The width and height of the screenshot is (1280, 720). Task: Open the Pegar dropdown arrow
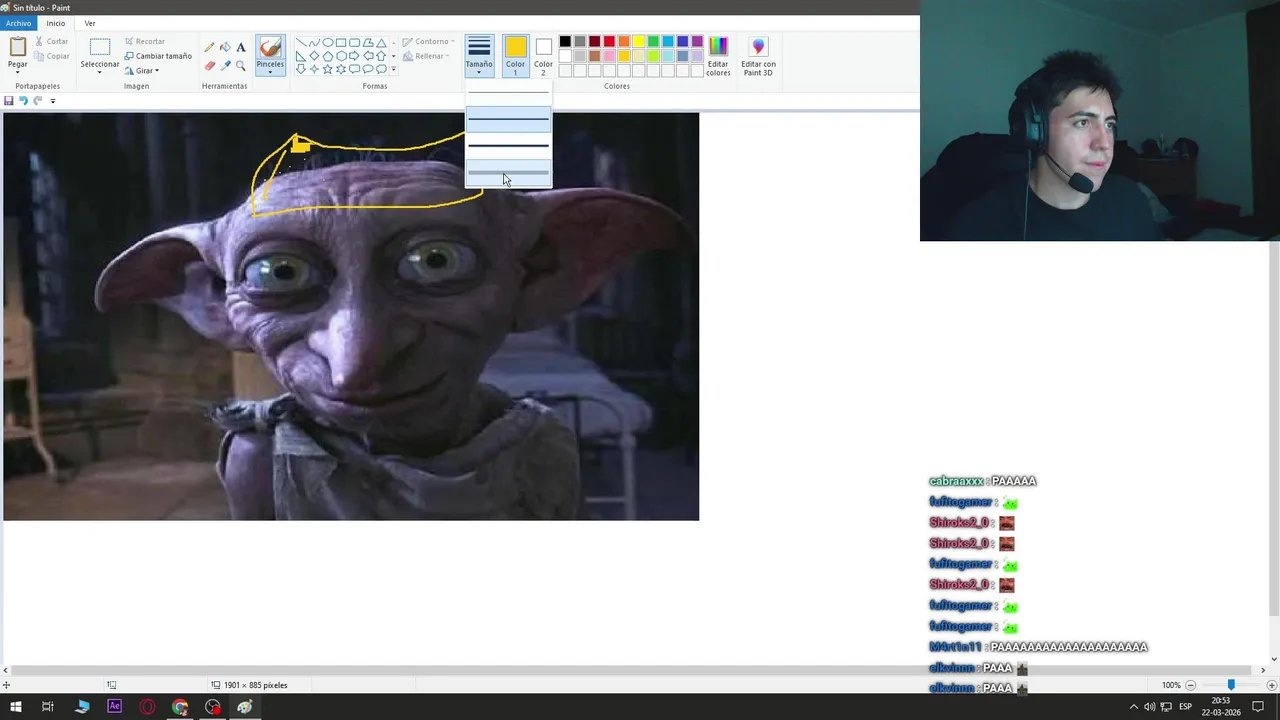pyautogui.click(x=17, y=72)
